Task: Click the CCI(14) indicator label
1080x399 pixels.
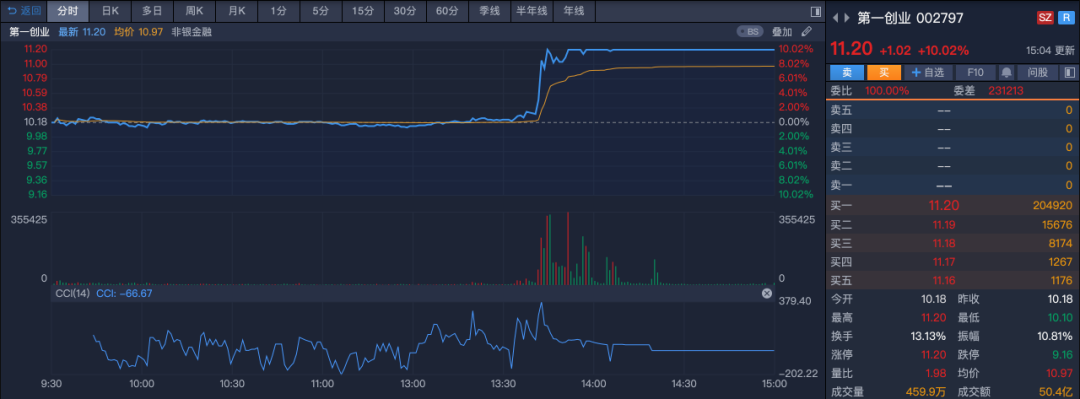Action: [72, 294]
